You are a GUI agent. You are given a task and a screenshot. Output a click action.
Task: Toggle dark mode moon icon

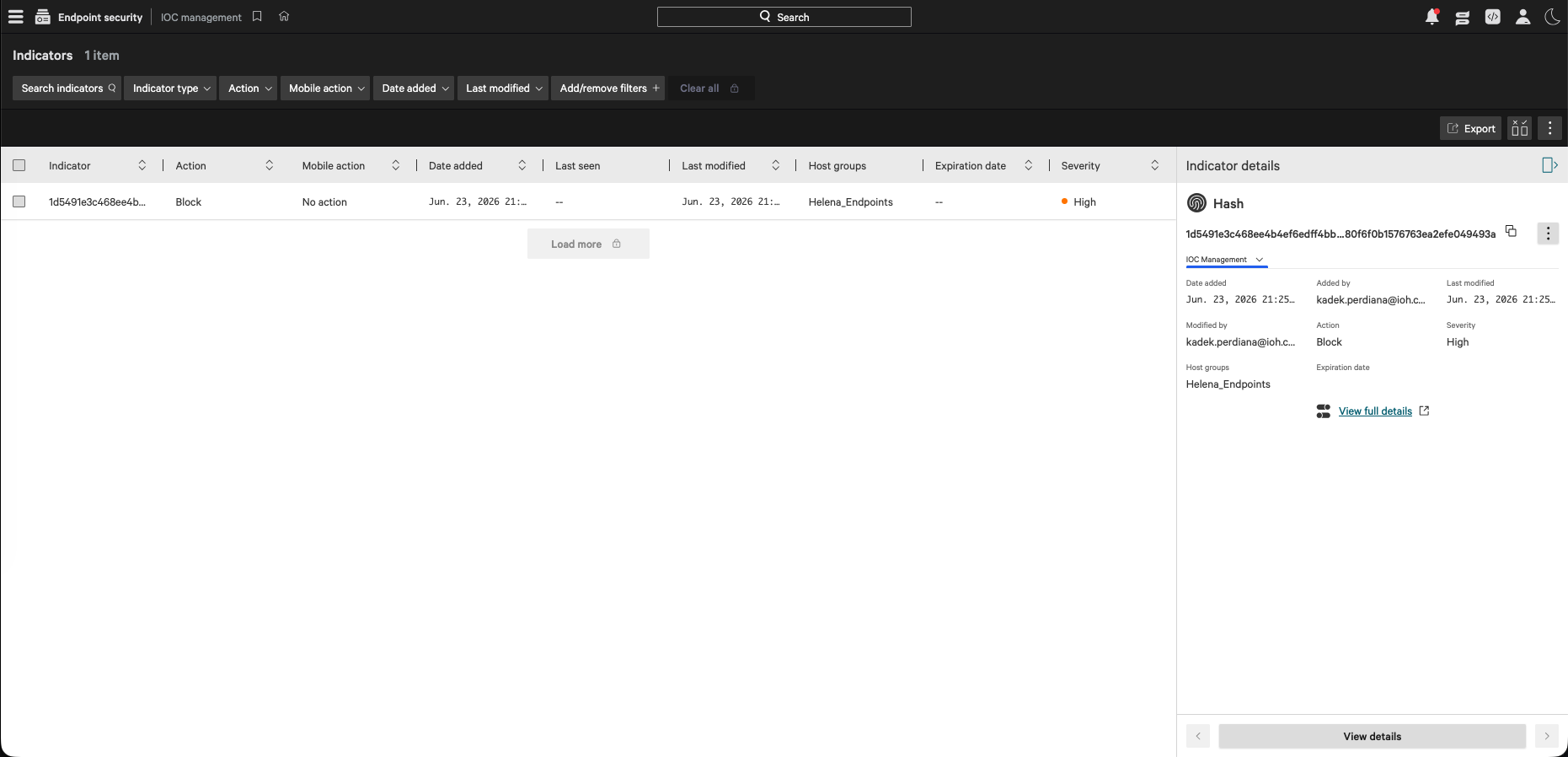(x=1552, y=17)
